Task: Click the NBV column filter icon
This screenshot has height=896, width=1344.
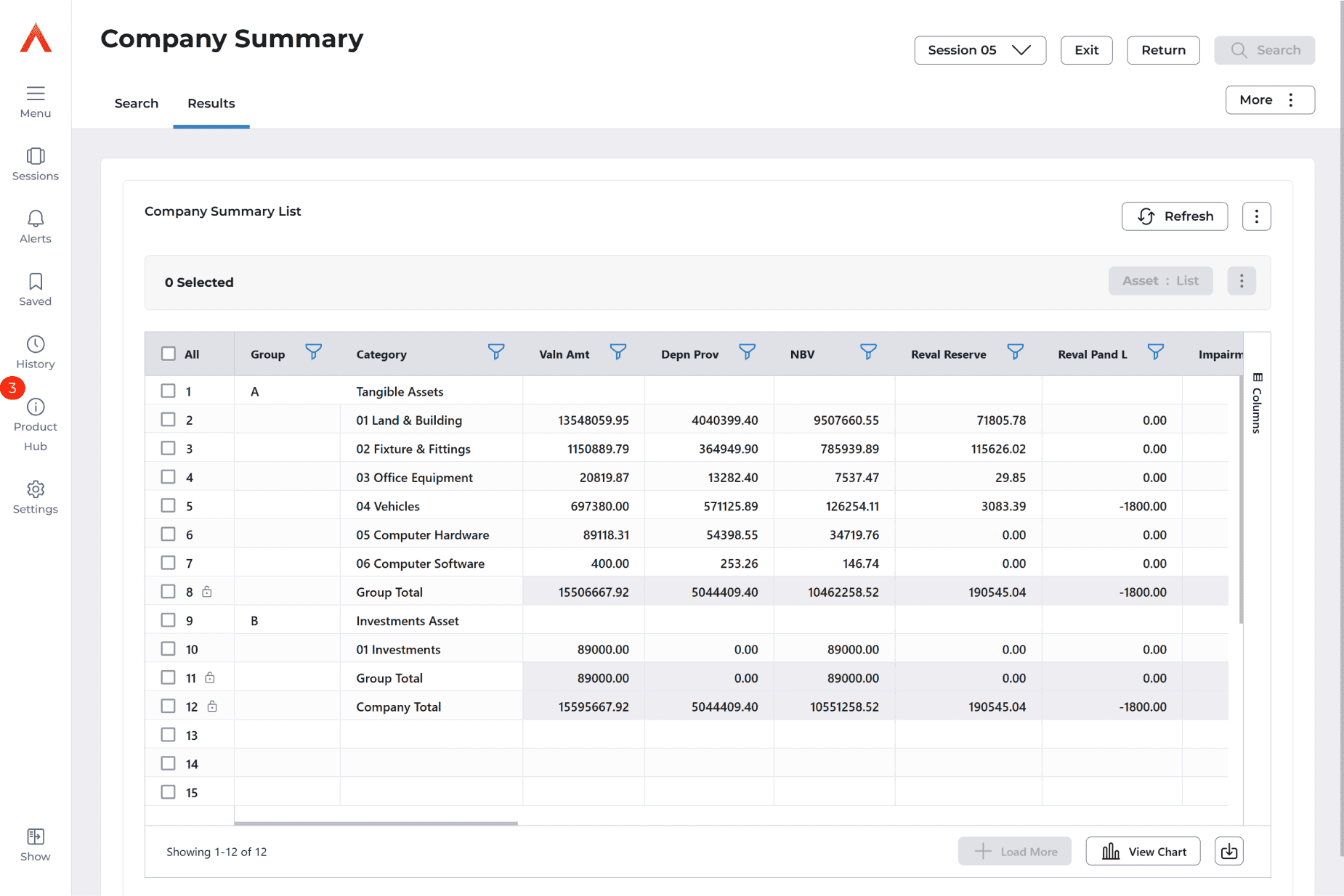Action: point(867,352)
